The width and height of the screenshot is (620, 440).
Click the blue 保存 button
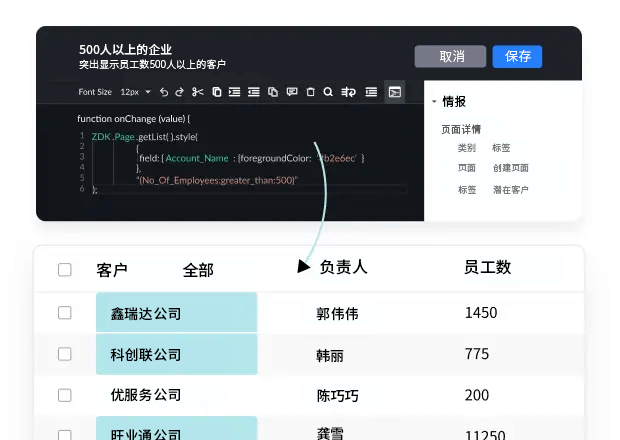tap(517, 56)
